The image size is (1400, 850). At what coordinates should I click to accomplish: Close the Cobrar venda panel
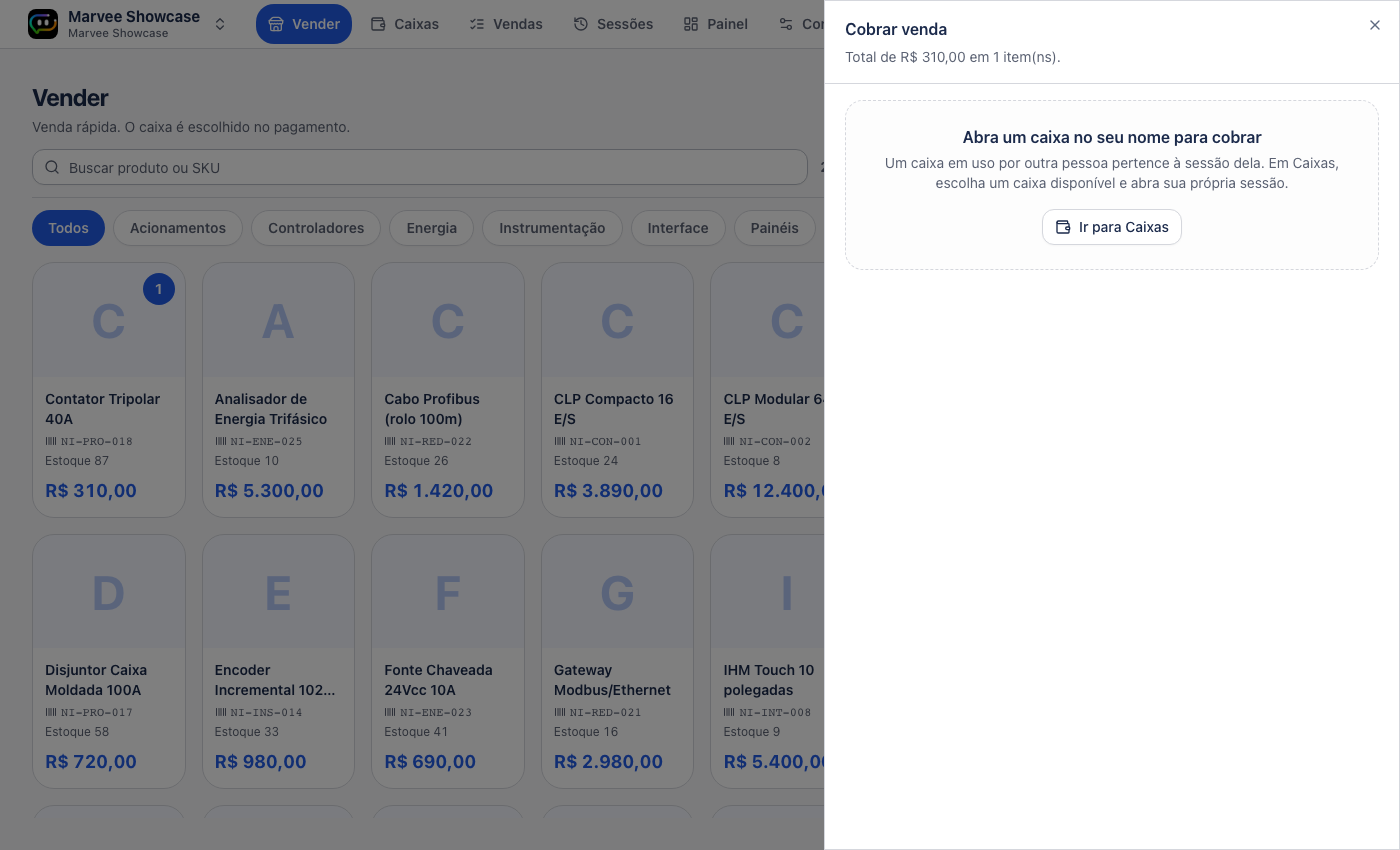point(1375,25)
